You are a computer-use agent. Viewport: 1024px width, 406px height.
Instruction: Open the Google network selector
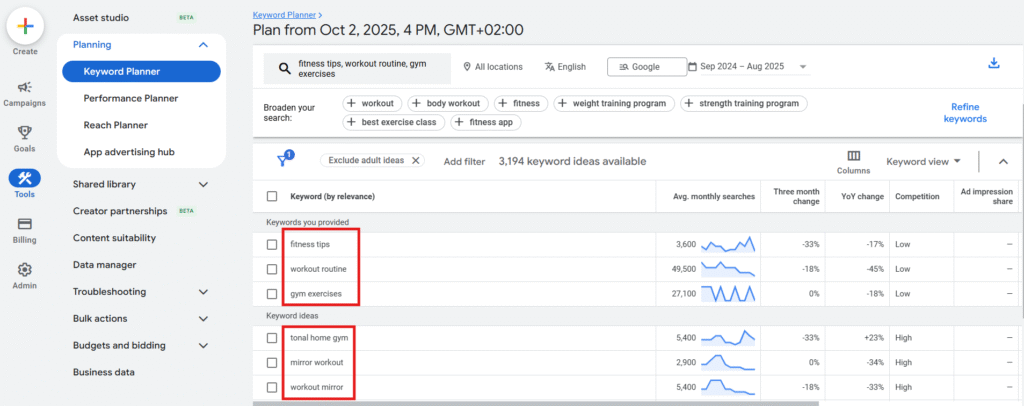coord(647,67)
